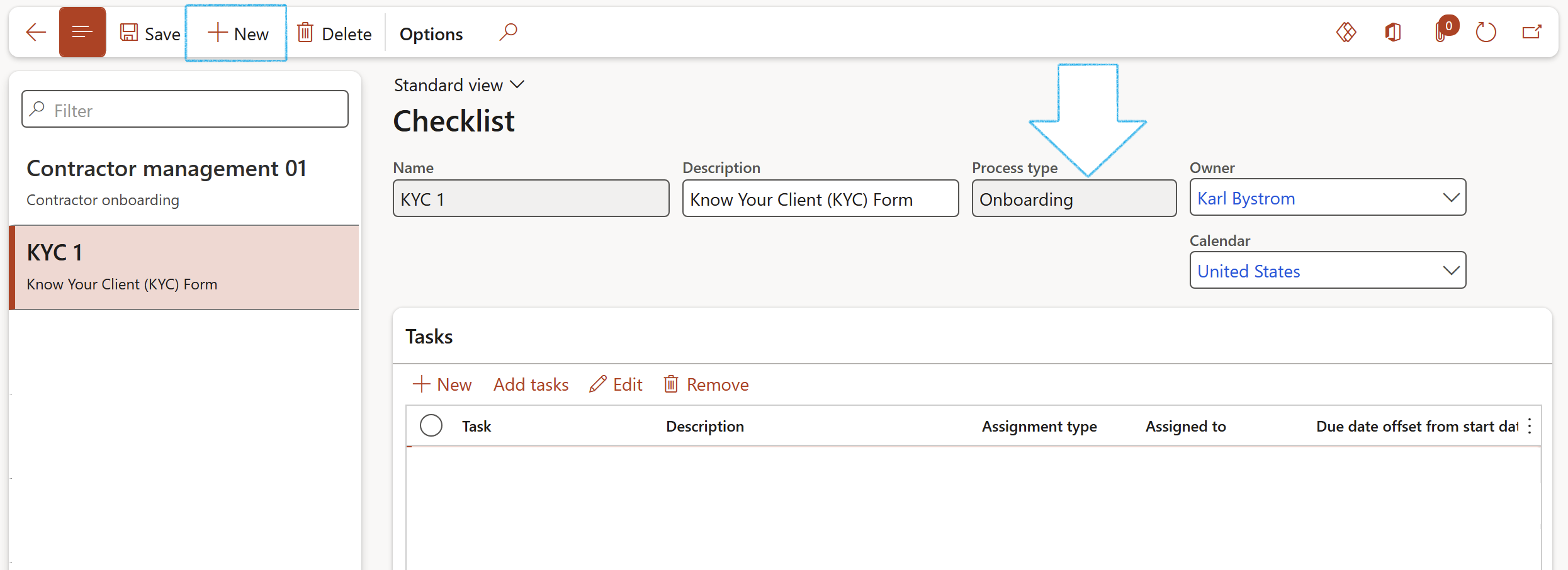Click Remove in the Tasks toolbar
The image size is (1568, 570).
coord(706,384)
